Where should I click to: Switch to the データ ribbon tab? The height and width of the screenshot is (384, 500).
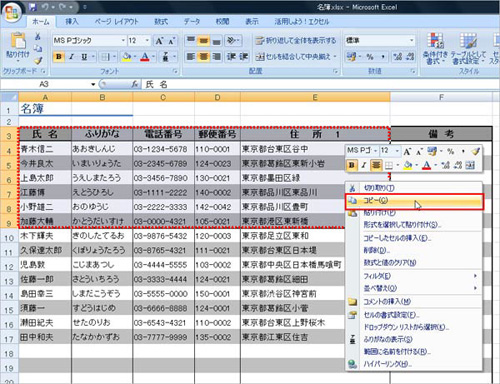pos(192,22)
